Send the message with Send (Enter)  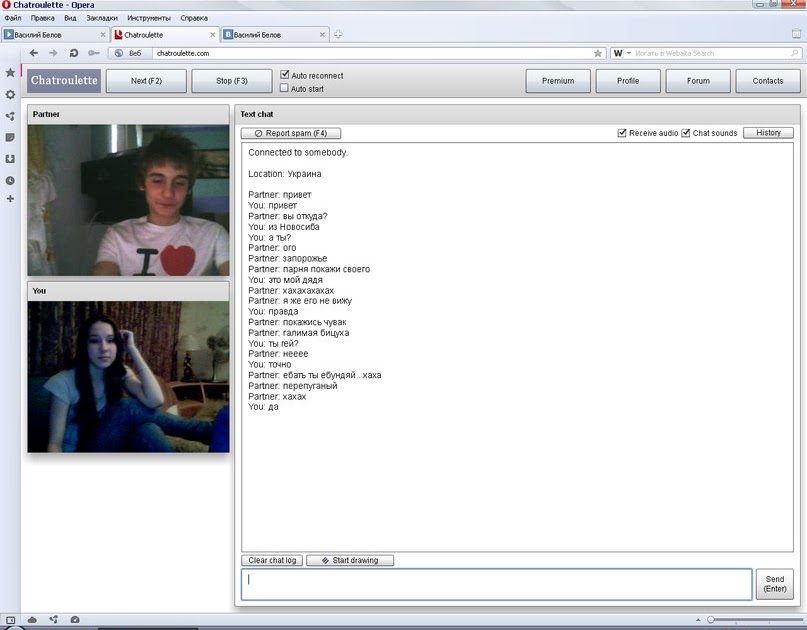point(775,584)
